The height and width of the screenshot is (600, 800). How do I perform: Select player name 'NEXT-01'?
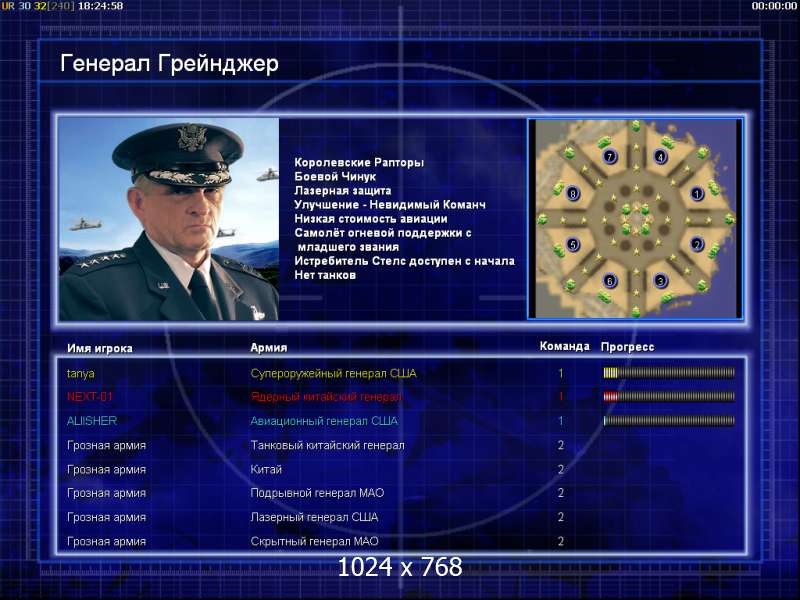coord(90,396)
